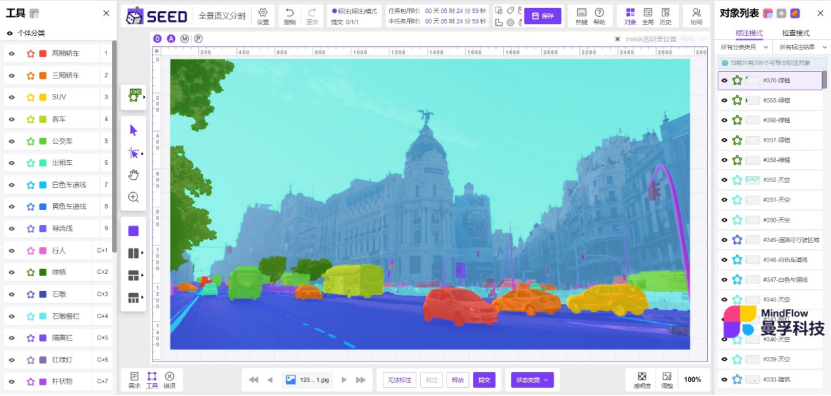The width and height of the screenshot is (831, 396).
Task: Click the purple 保存 save button
Action: click(x=542, y=16)
